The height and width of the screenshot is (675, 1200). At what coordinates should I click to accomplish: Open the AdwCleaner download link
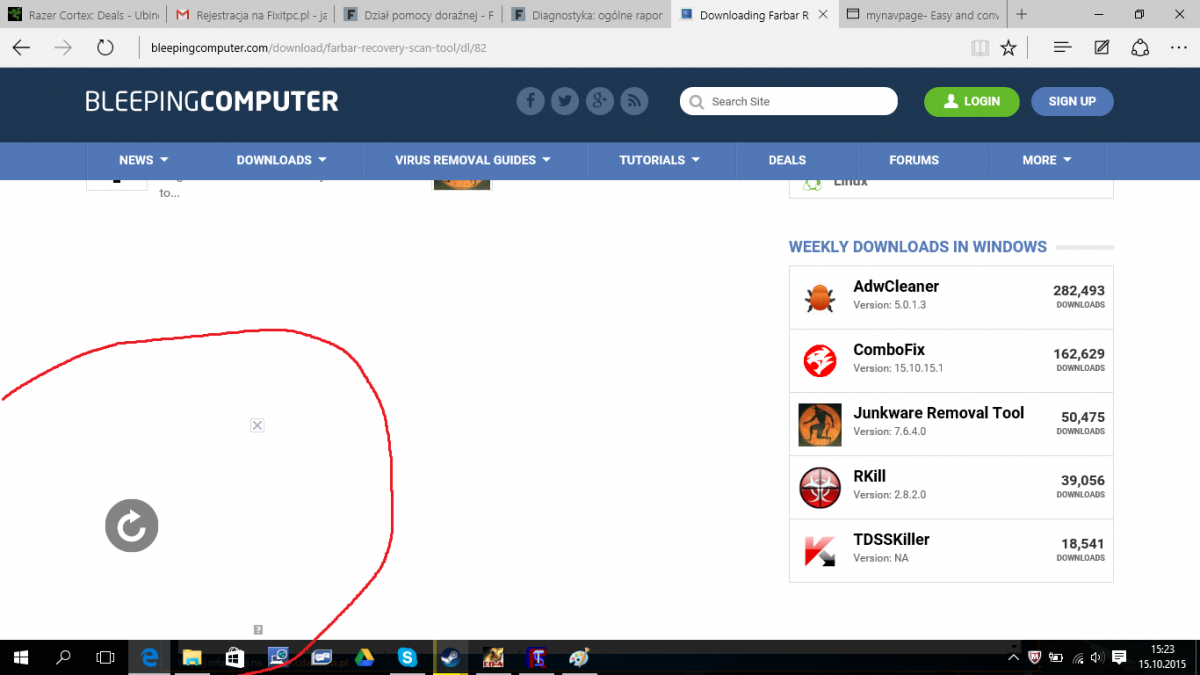896,286
